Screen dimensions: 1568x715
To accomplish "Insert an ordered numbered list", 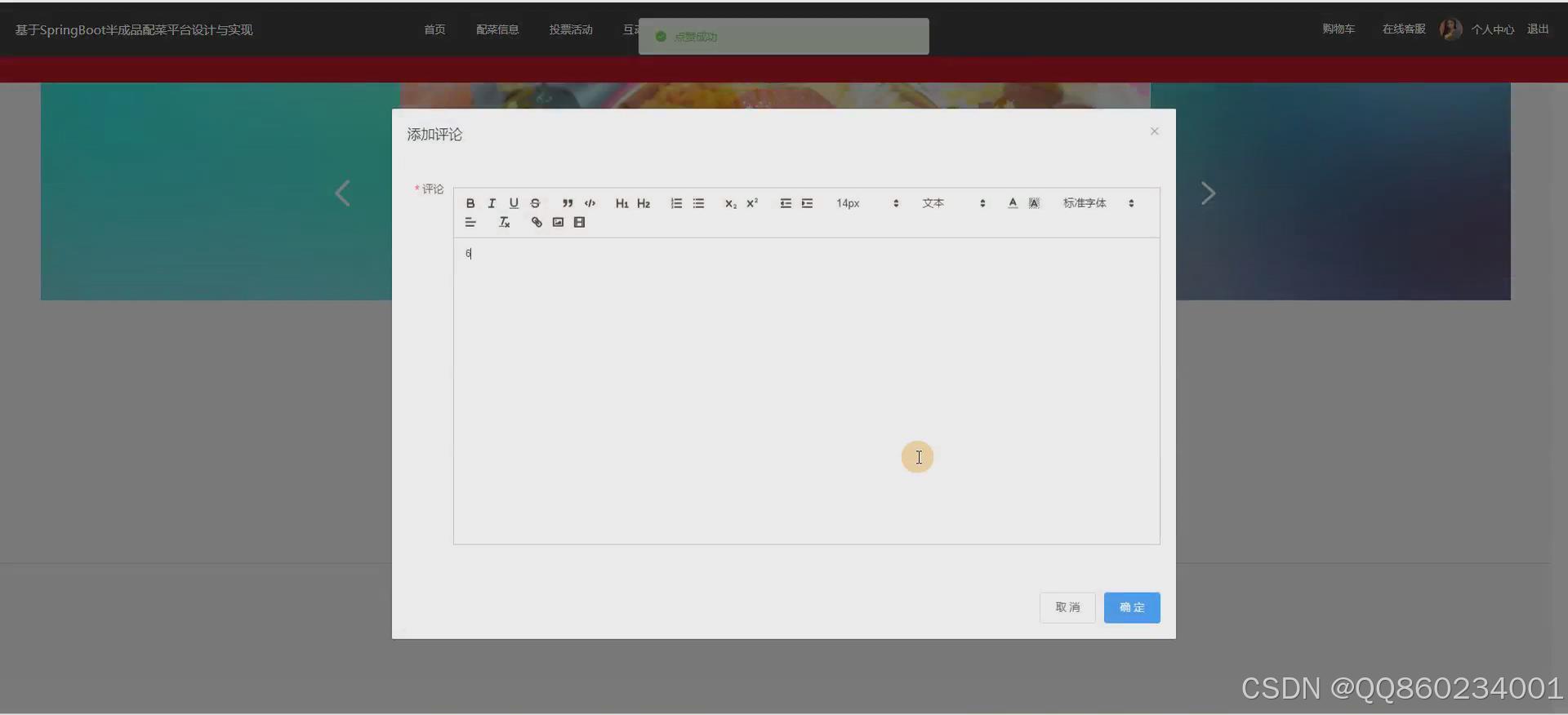I will (676, 203).
